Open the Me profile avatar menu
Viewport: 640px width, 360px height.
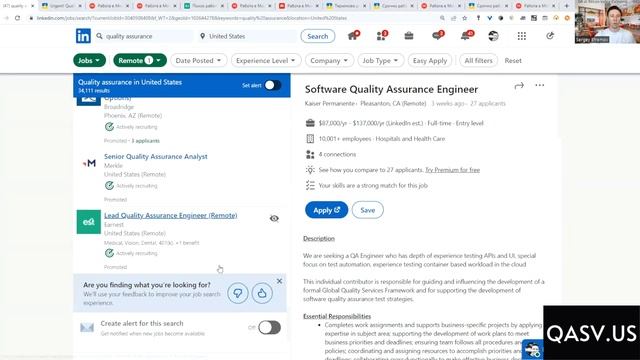493,36
